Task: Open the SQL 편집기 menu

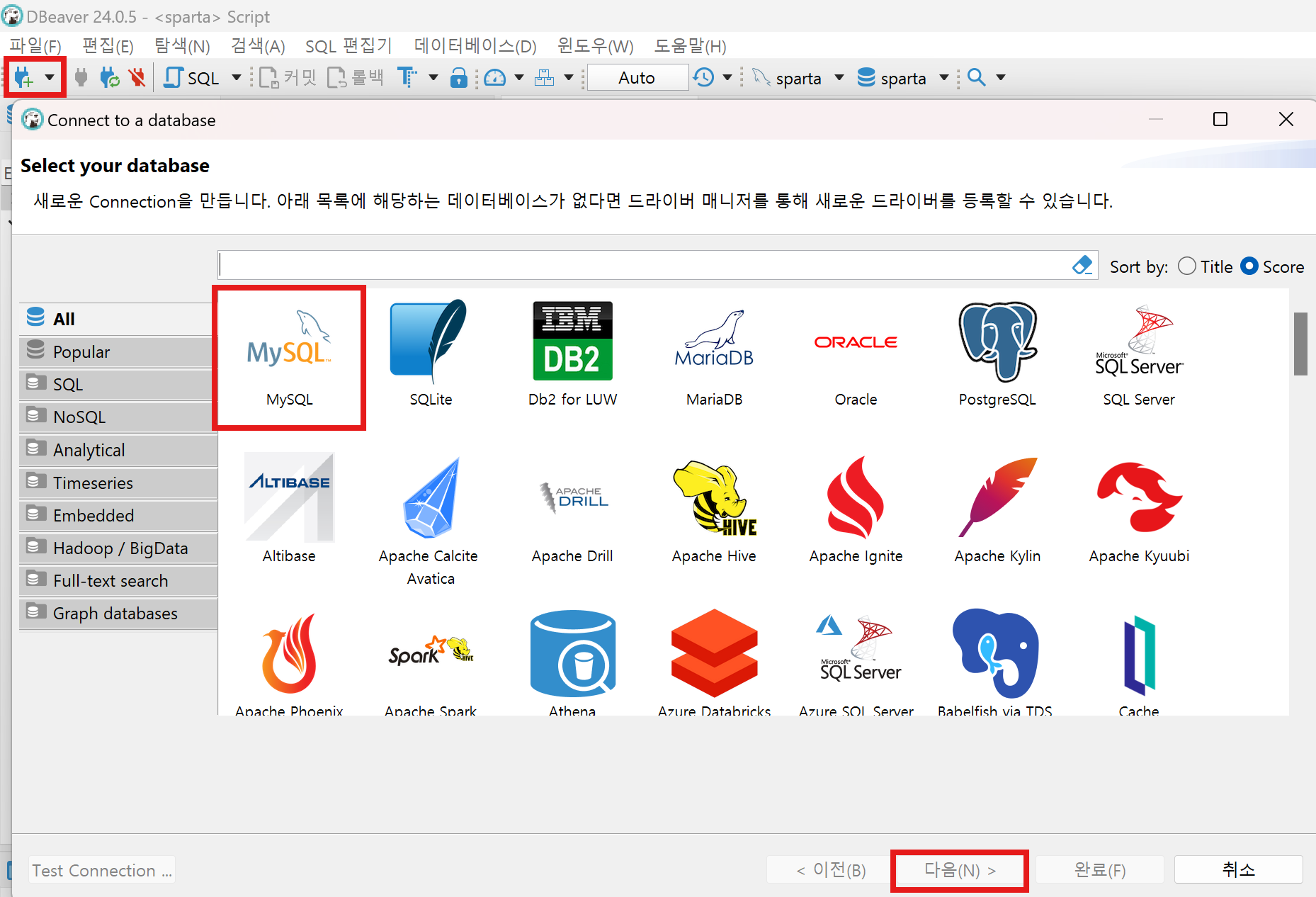Action: (x=348, y=46)
